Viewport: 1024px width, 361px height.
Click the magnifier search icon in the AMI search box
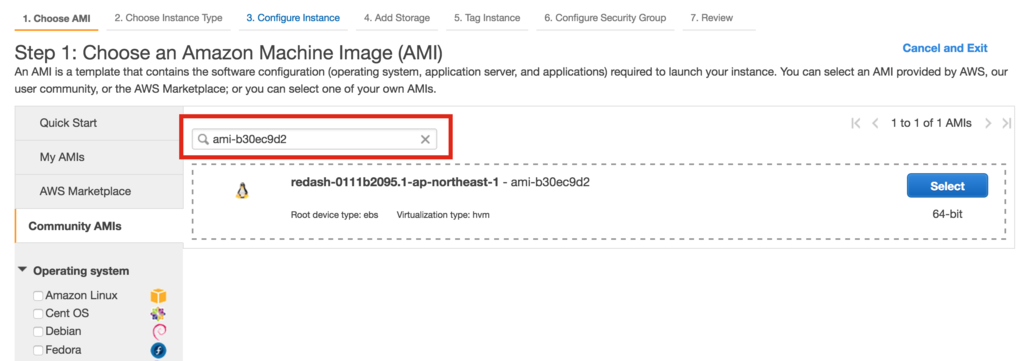click(203, 139)
